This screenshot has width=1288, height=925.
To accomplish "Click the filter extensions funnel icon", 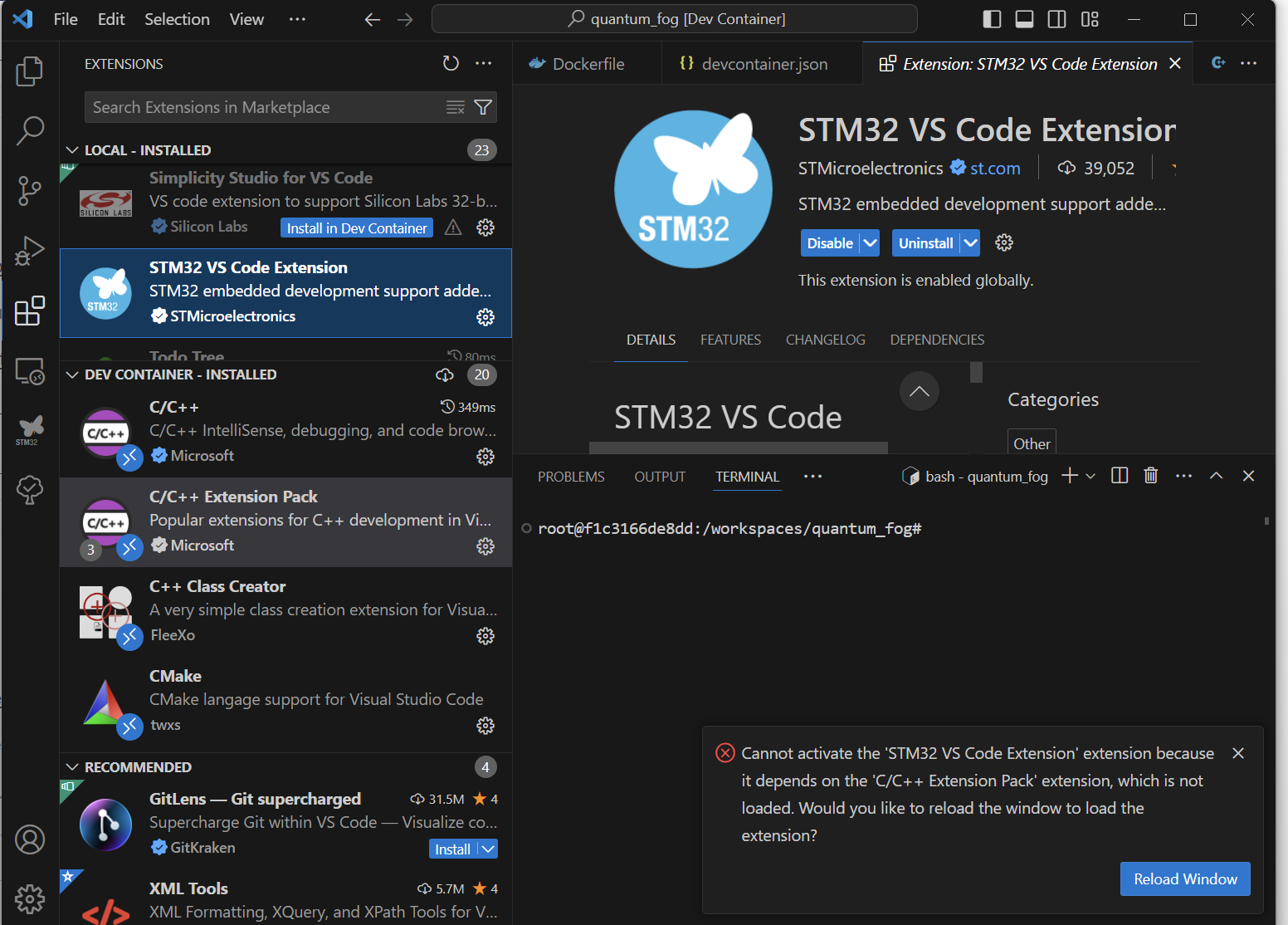I will (x=483, y=107).
